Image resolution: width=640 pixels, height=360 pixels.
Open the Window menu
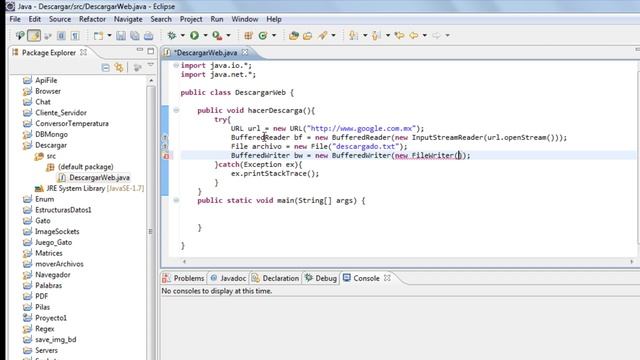coord(244,19)
